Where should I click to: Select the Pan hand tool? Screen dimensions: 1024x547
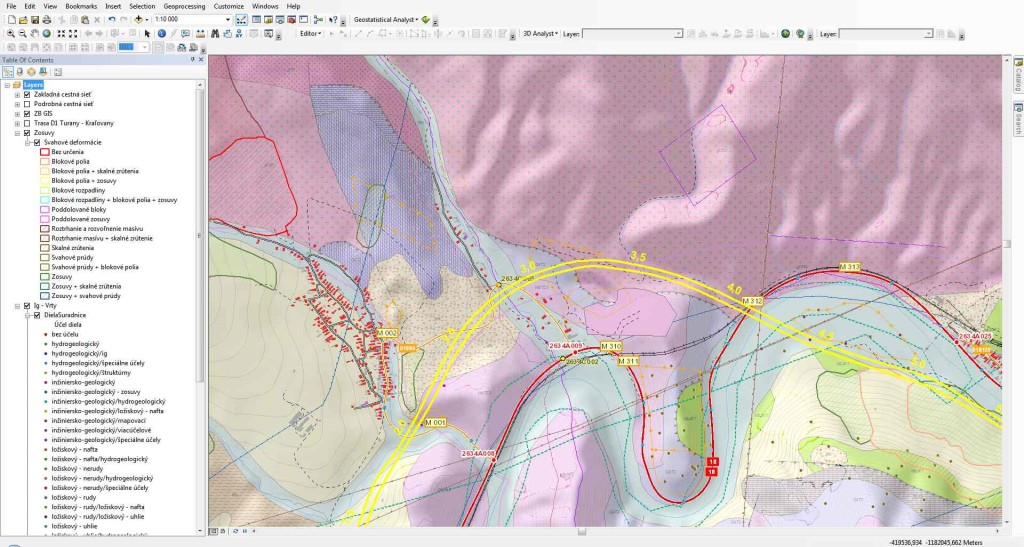(34, 33)
